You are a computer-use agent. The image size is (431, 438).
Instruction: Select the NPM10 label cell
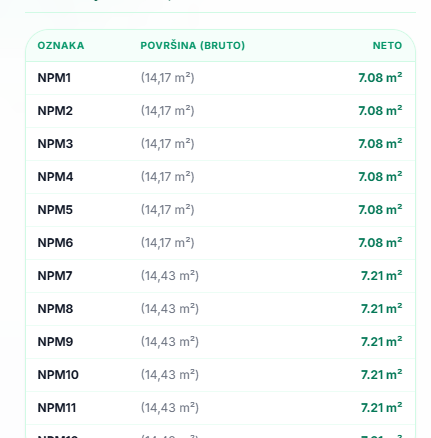coord(58,375)
